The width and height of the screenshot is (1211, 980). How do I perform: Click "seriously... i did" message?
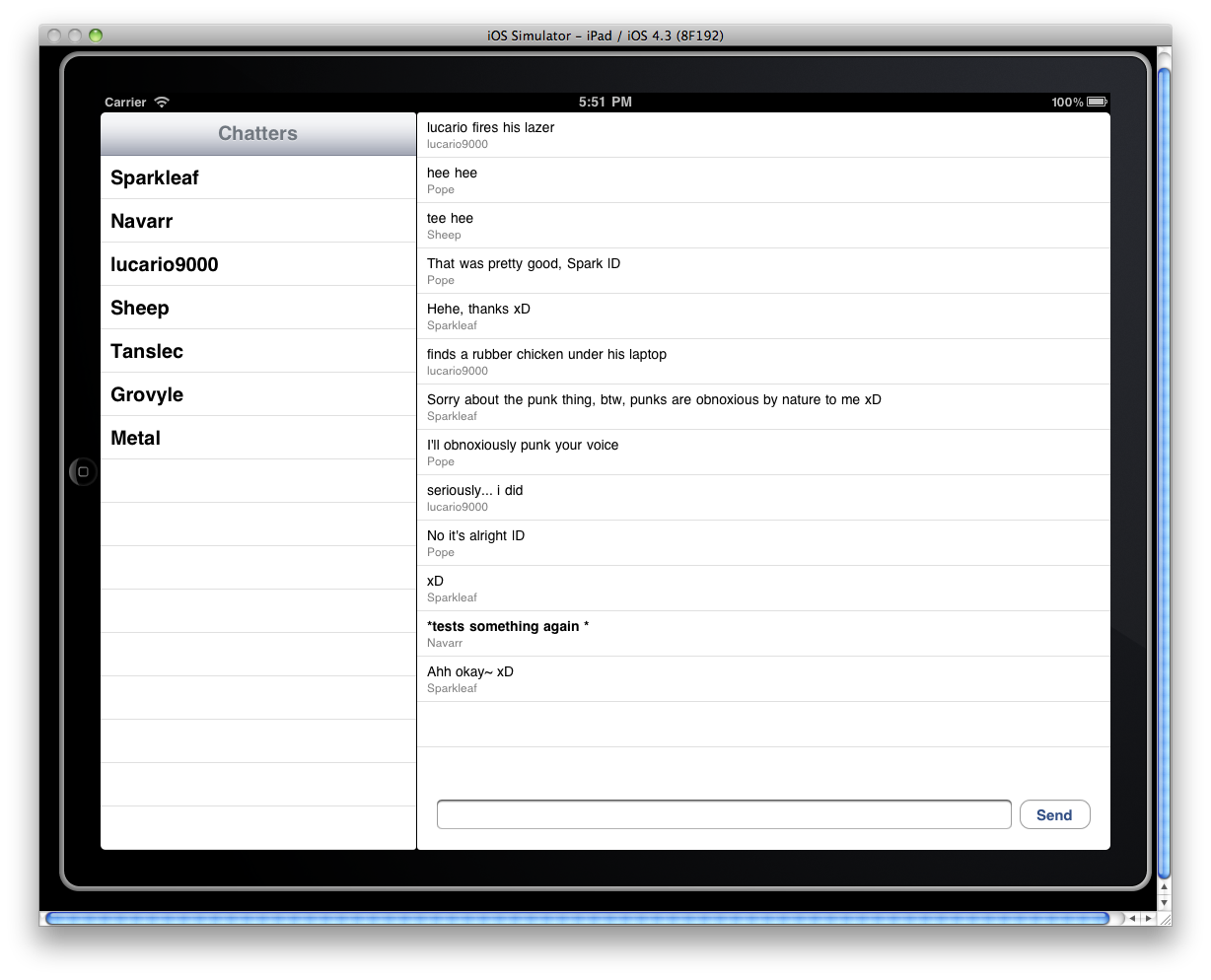coord(763,498)
